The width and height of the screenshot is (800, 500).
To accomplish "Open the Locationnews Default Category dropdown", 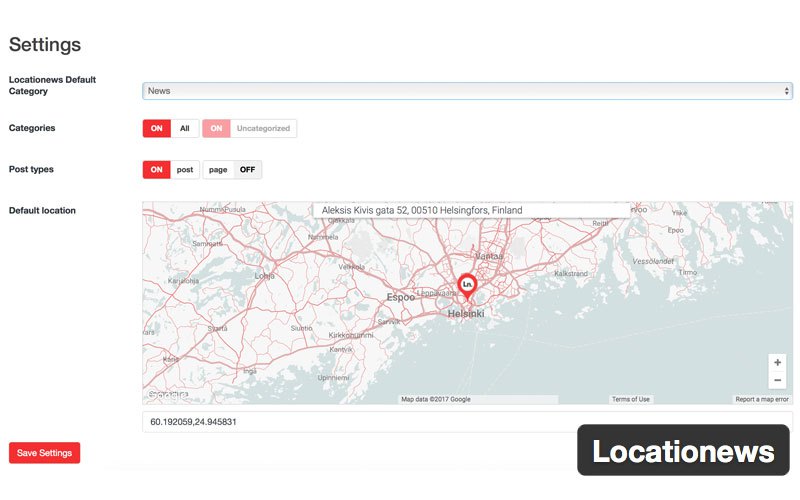I will [466, 91].
